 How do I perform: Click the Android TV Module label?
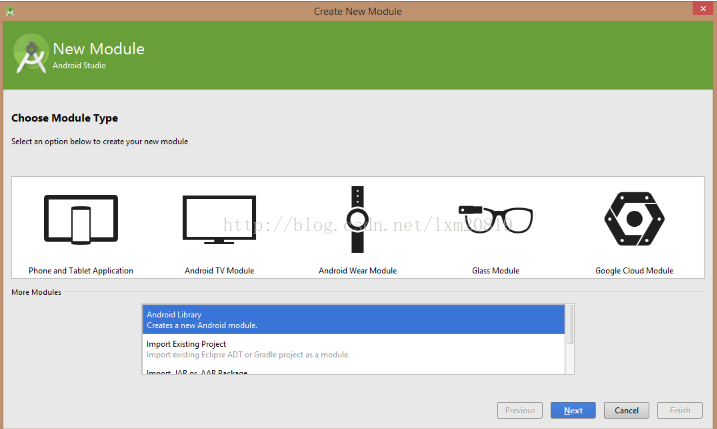(x=219, y=270)
